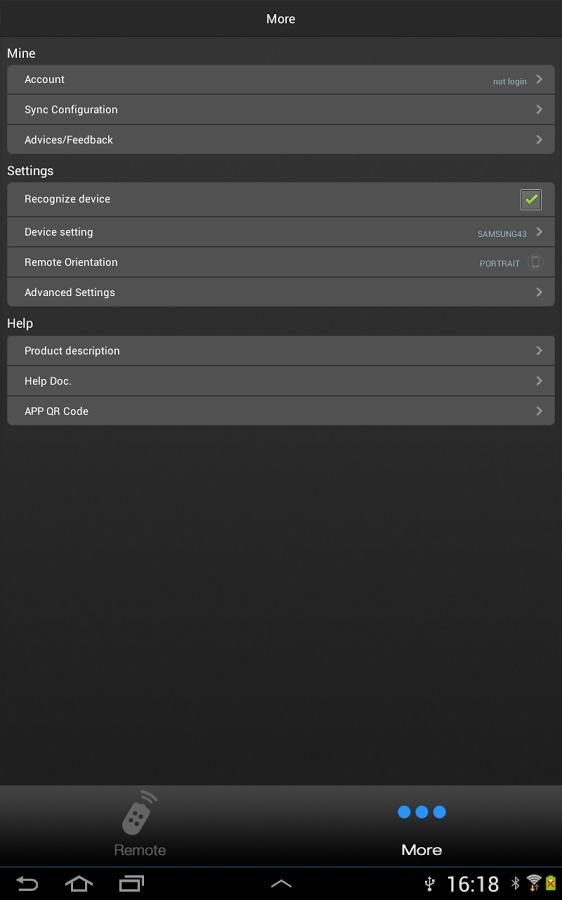This screenshot has height=900, width=562.
Task: Open Advices/Feedback entry
Action: pyautogui.click(x=281, y=139)
